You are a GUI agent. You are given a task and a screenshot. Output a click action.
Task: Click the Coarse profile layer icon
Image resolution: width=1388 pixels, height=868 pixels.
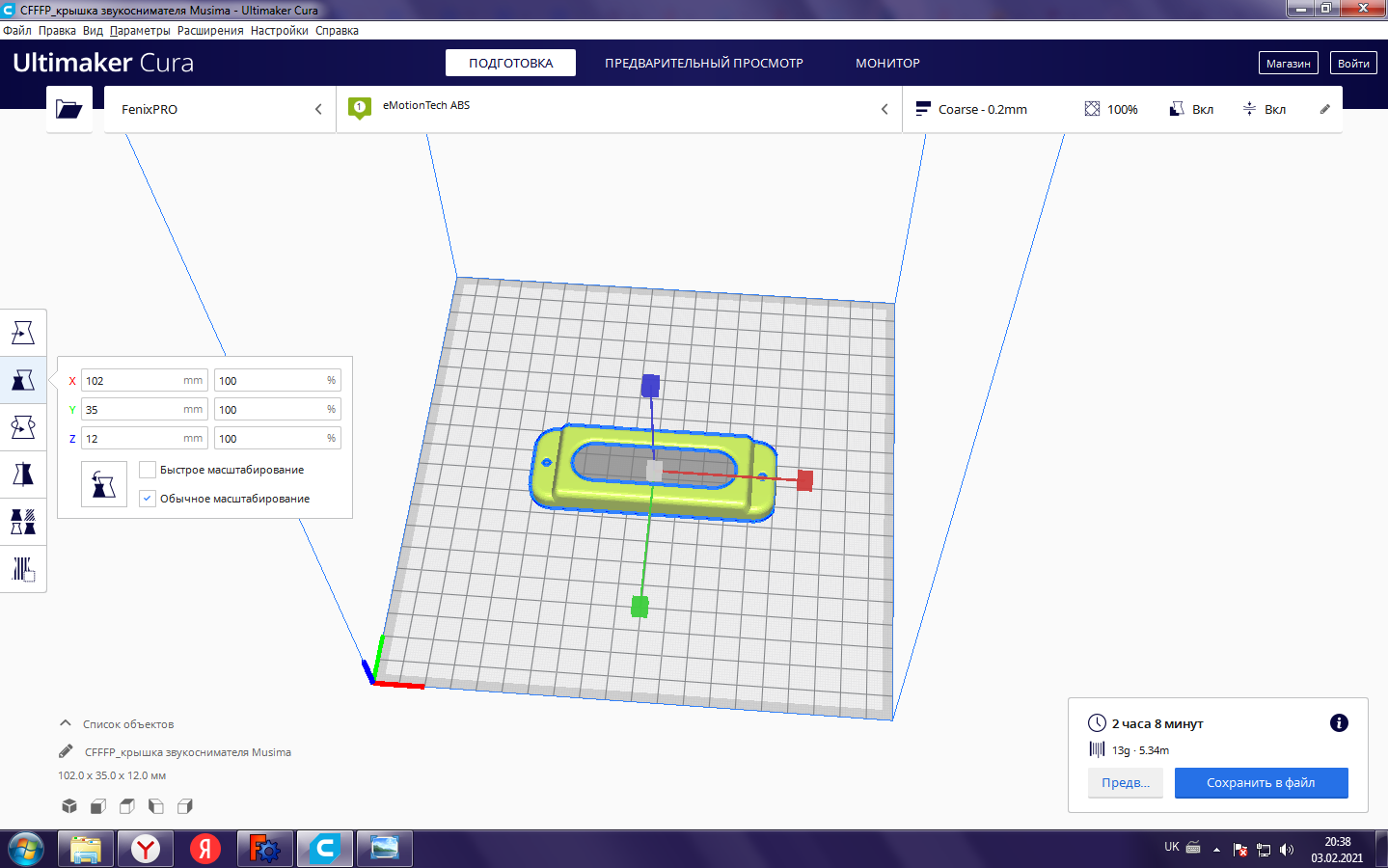click(923, 109)
